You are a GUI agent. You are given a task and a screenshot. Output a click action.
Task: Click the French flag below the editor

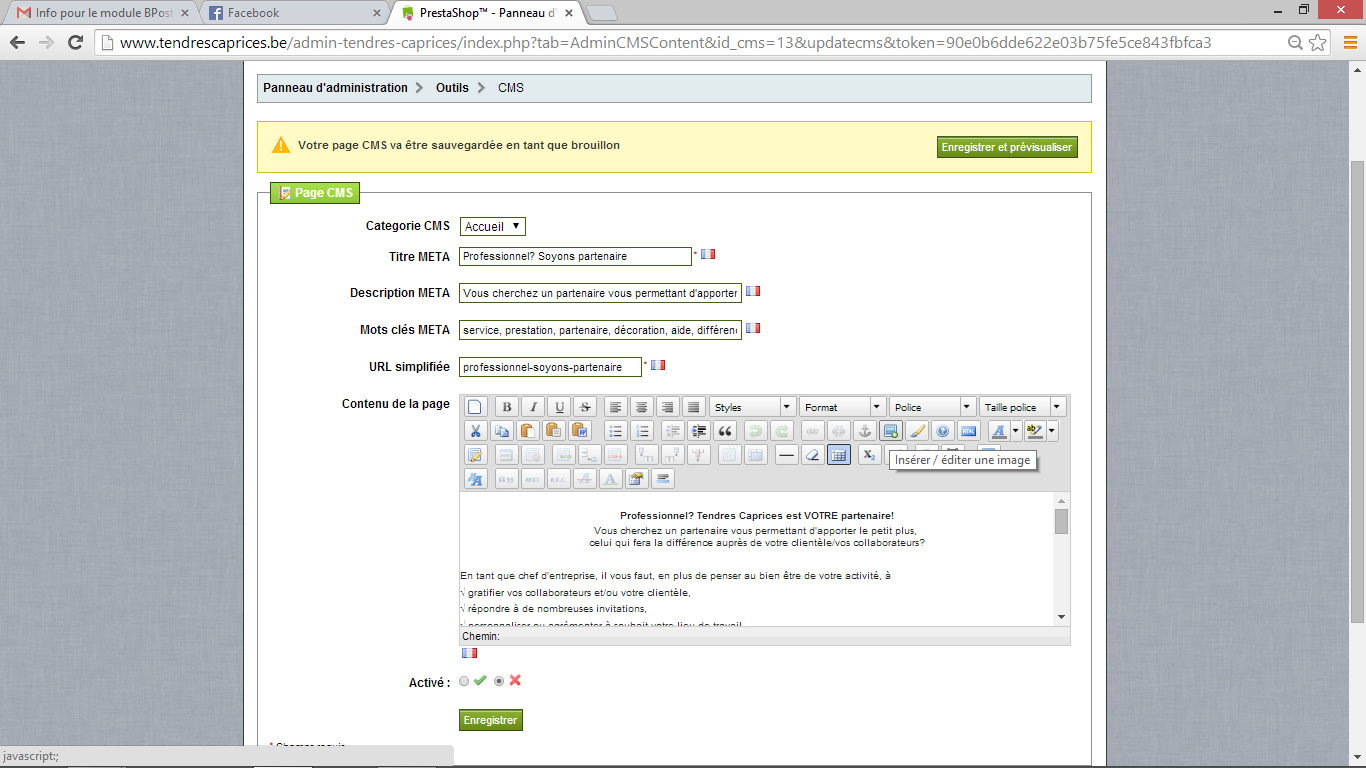click(469, 653)
